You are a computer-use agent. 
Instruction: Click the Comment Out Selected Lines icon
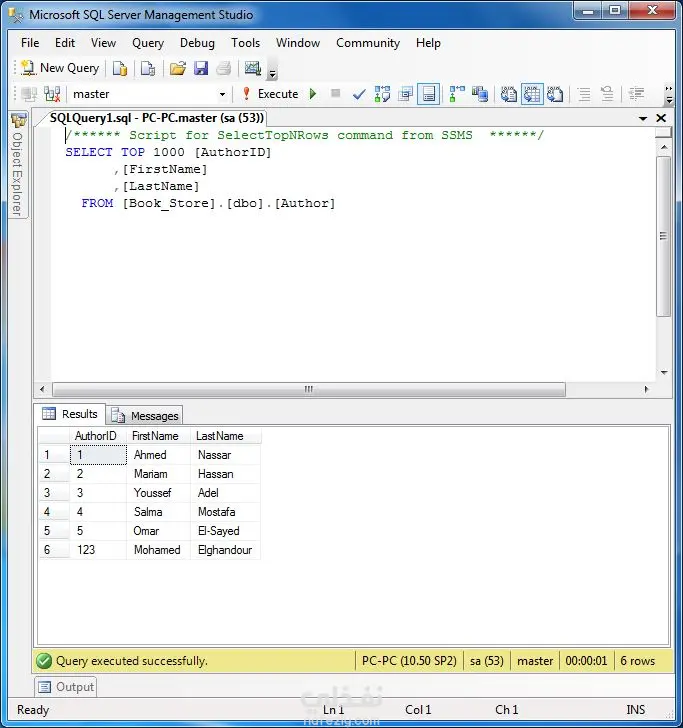point(584,94)
